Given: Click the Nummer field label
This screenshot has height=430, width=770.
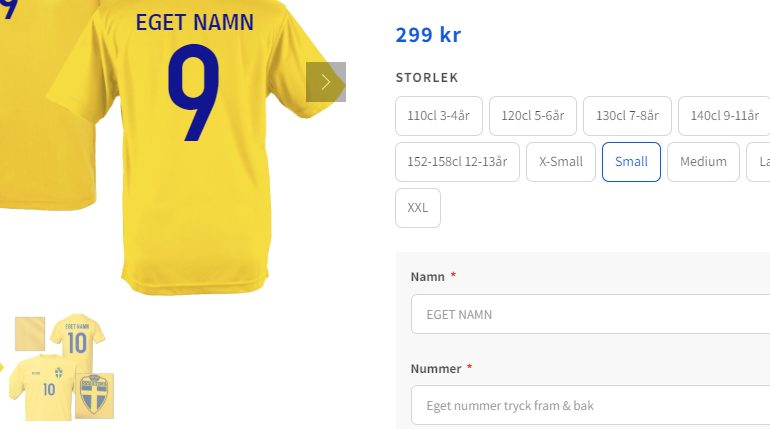Looking at the screenshot, I should [x=436, y=369].
